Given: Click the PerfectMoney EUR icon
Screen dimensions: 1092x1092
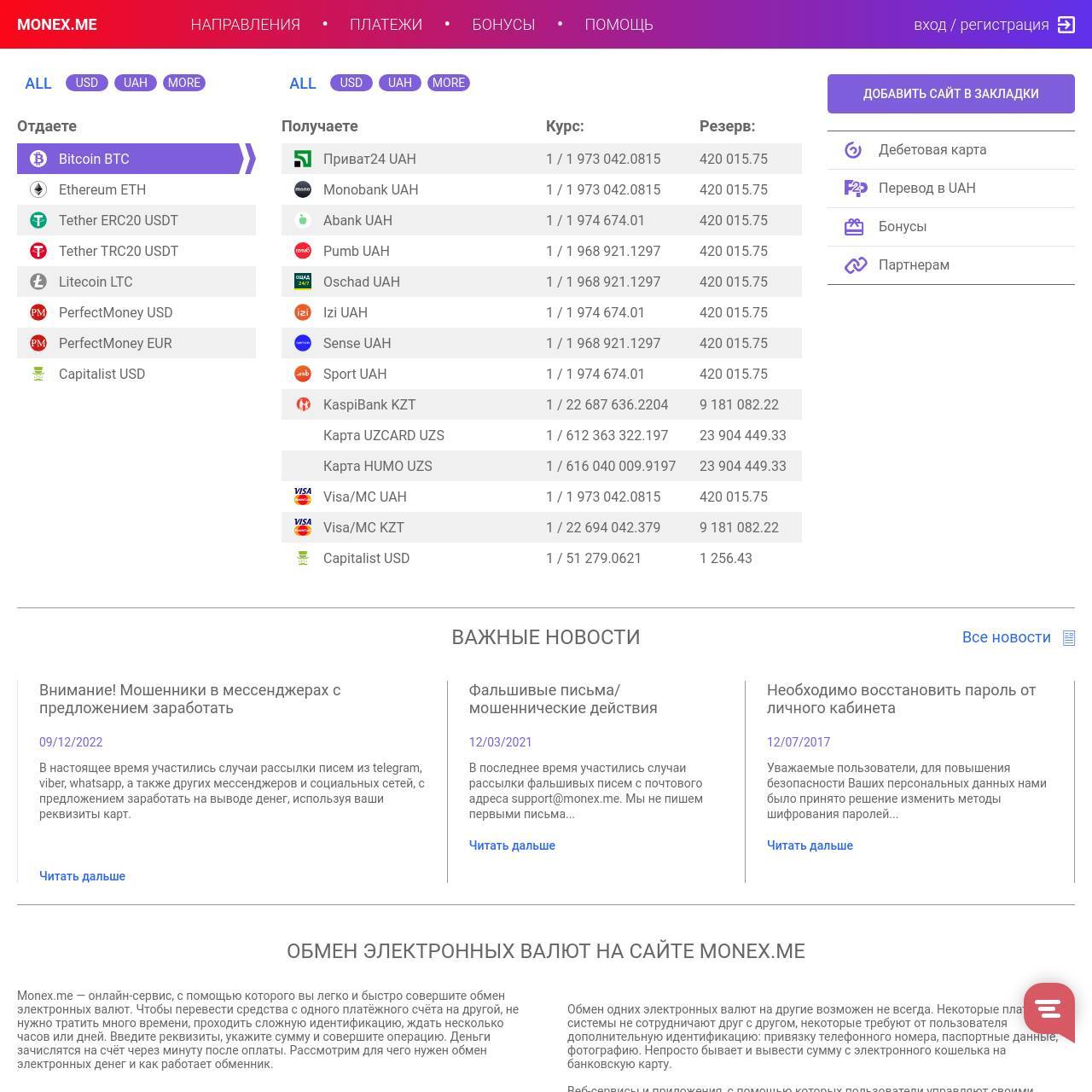Looking at the screenshot, I should 38,343.
